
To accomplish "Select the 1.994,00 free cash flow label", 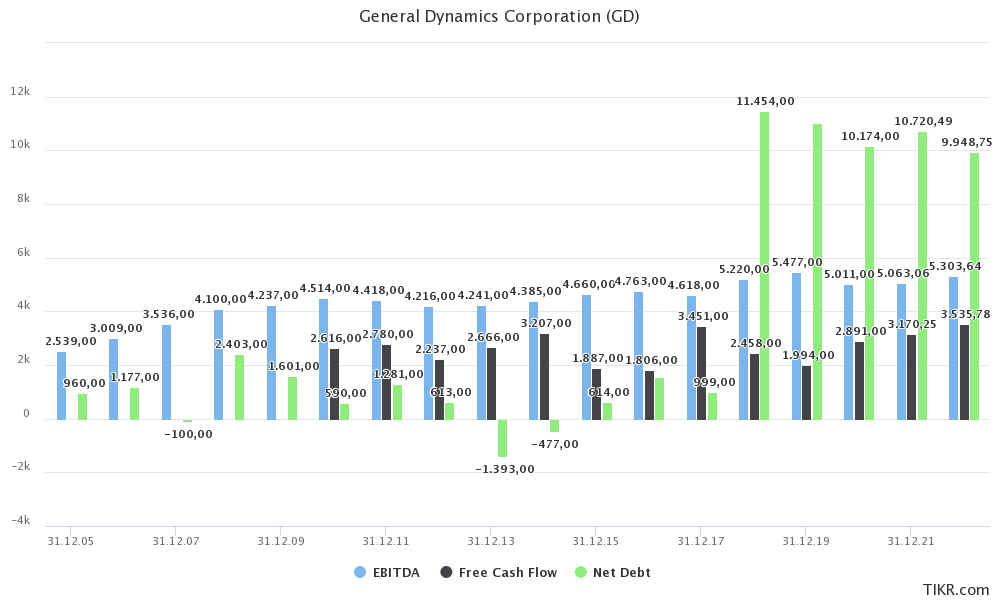I will [808, 356].
